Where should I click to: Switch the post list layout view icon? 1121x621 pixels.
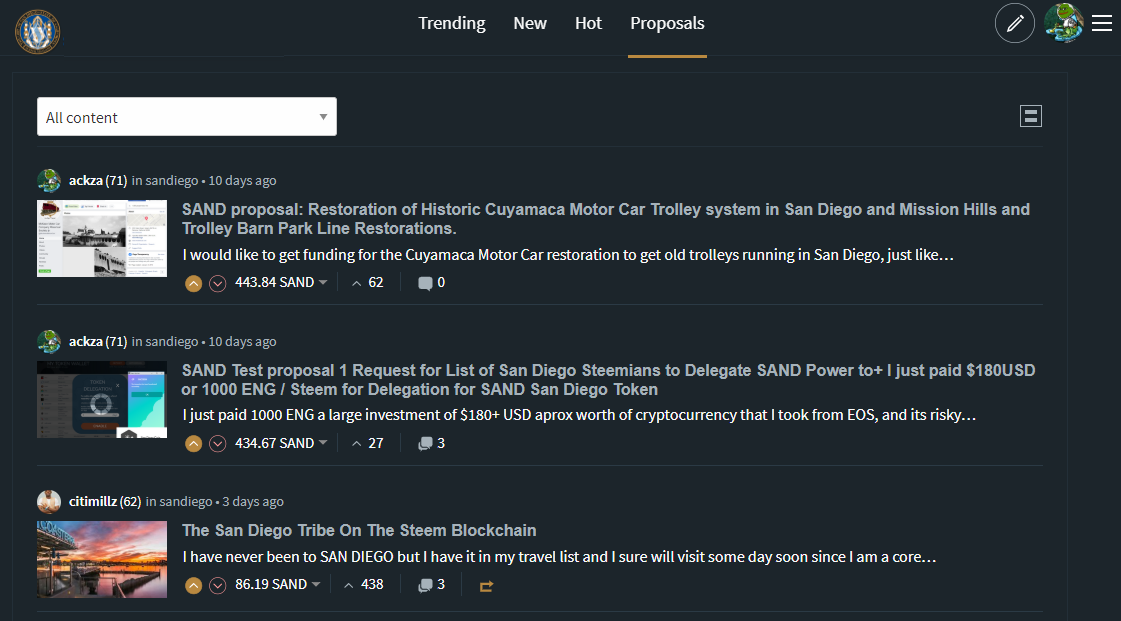1030,116
